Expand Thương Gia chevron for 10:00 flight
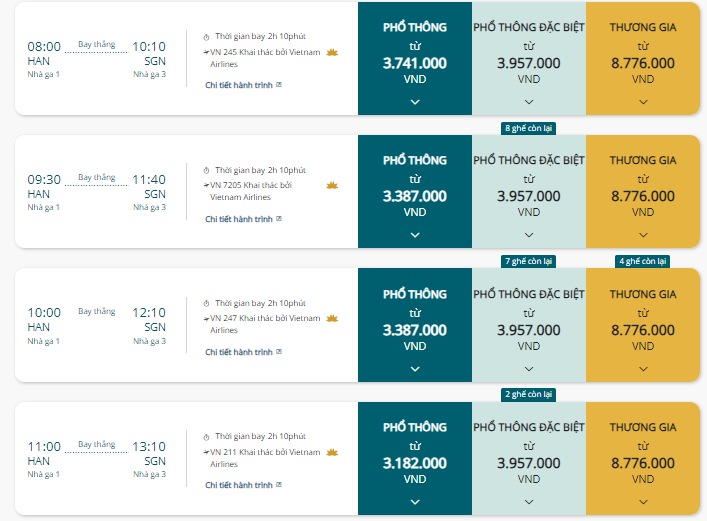 click(x=643, y=369)
